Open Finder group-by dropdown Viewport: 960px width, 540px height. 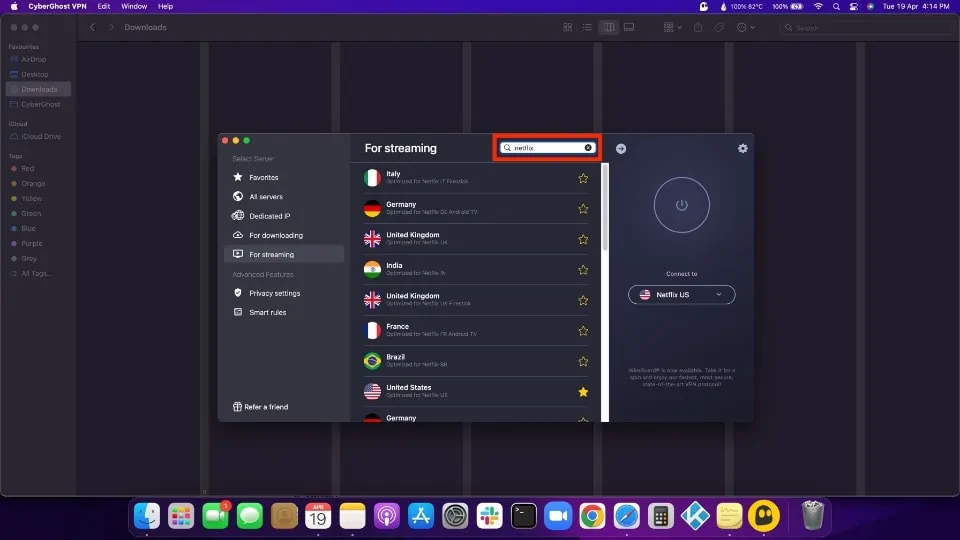672,27
